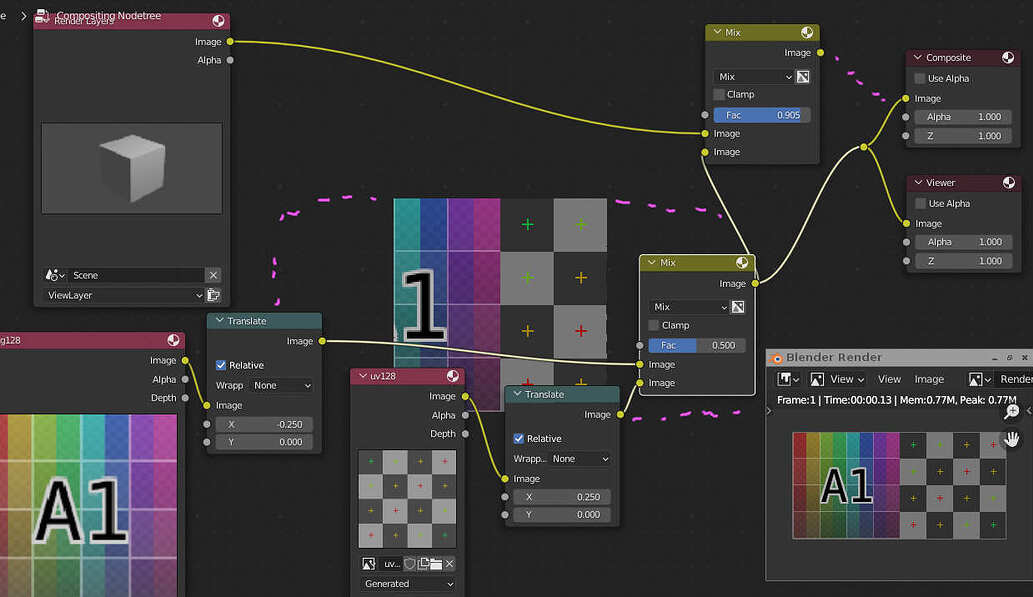Open the render slot image icon dropdown
The width and height of the screenshot is (1033, 597).
(980, 379)
